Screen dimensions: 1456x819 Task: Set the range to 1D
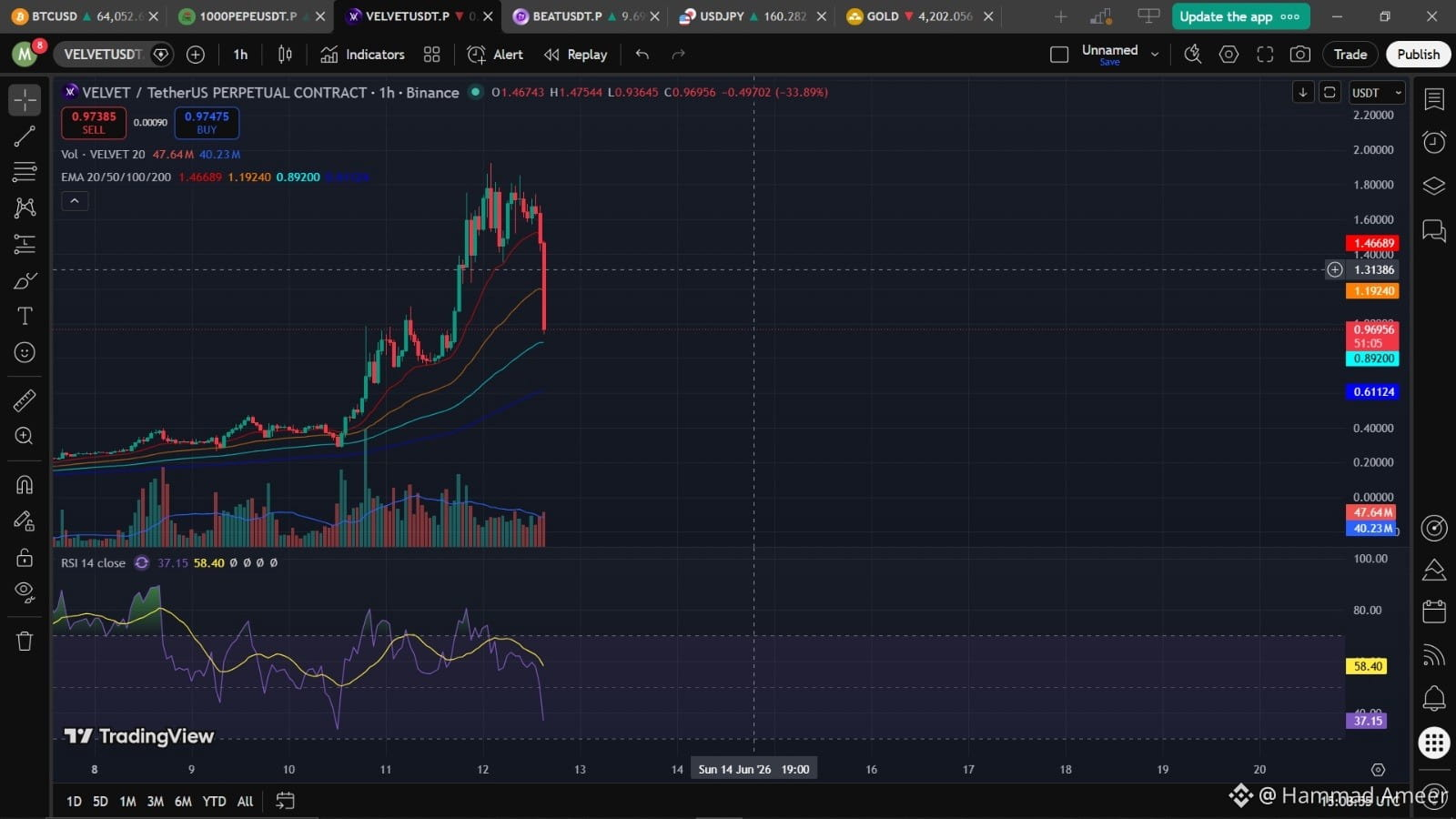74,802
